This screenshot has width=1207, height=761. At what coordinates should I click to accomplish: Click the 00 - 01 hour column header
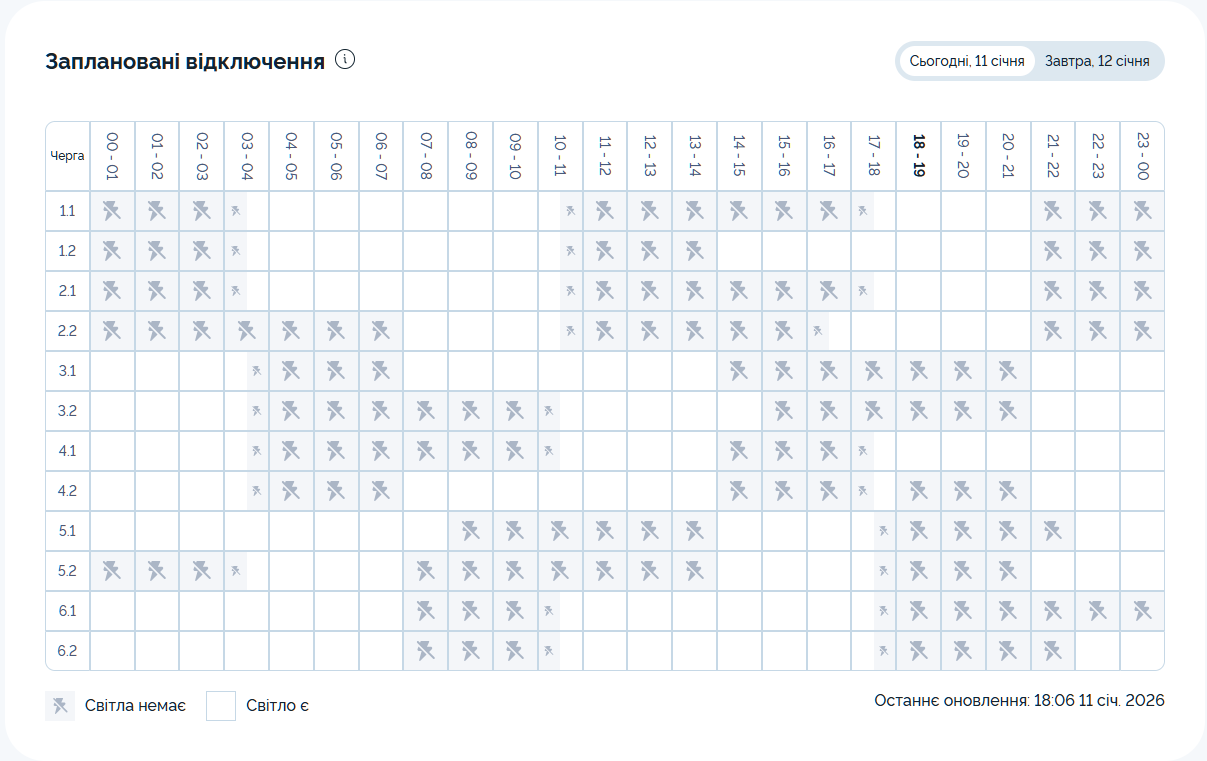pyautogui.click(x=112, y=156)
